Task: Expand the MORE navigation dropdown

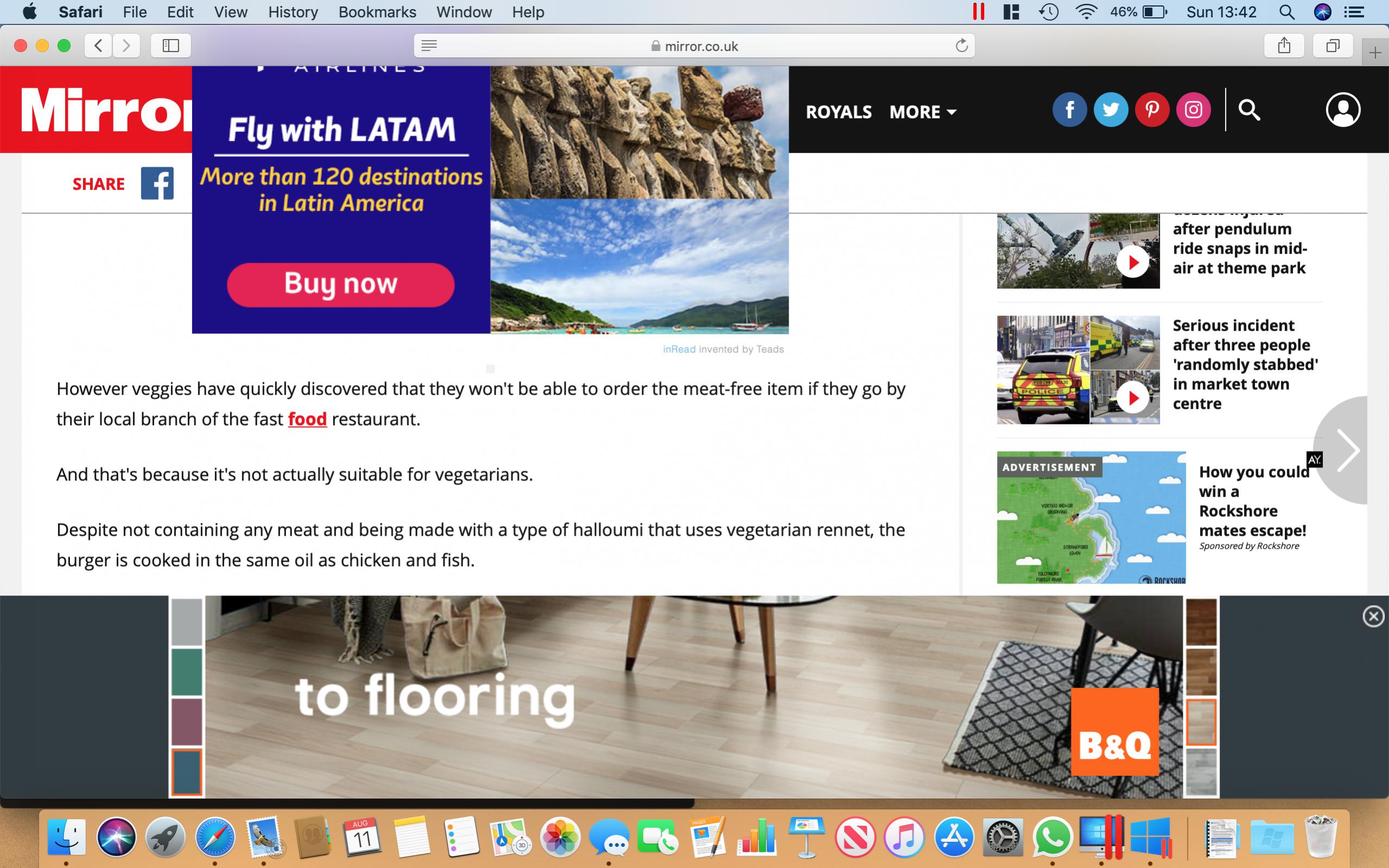Action: click(x=923, y=112)
